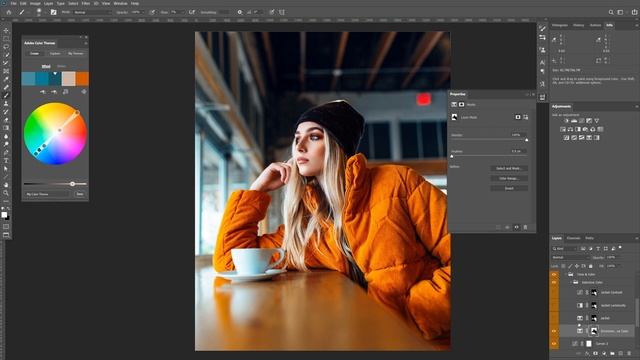Screen dimensions: 640x360
Task: Open the layer filter Kind dropdown
Action: [x=564, y=249]
